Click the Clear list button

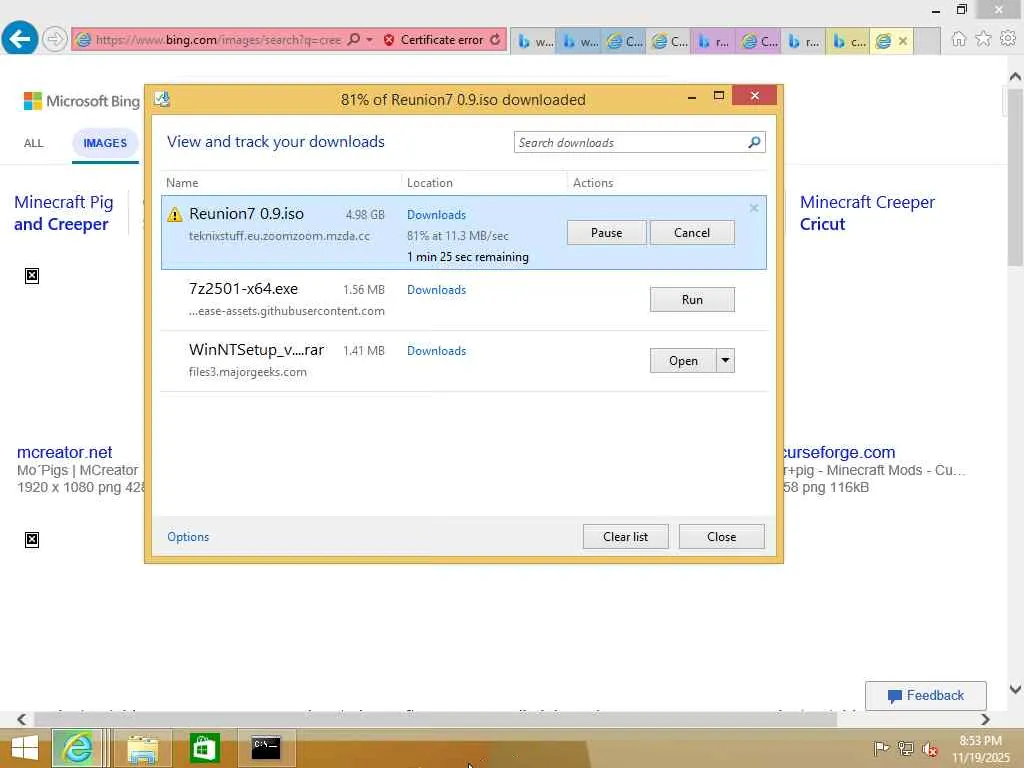click(626, 537)
